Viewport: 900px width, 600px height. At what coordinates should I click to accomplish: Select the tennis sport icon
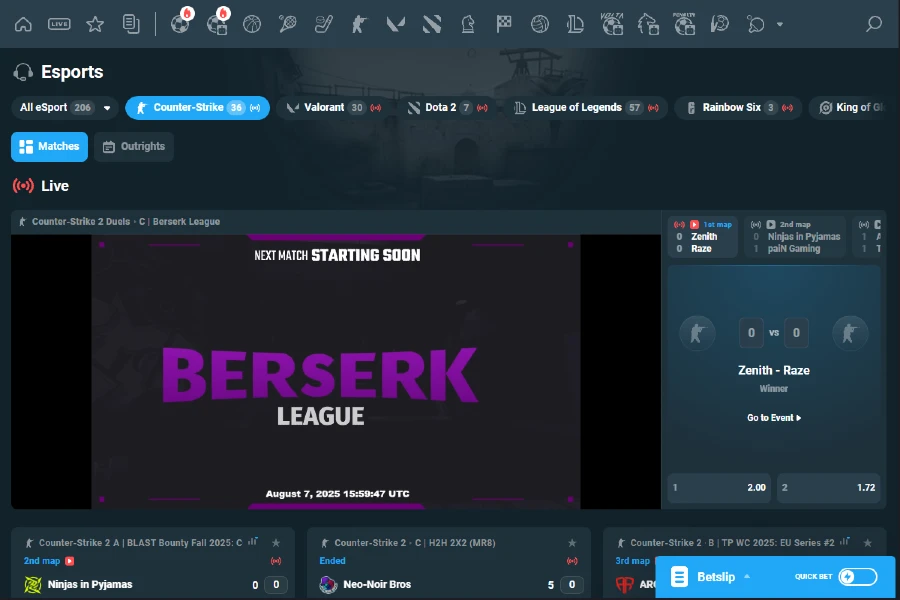[x=288, y=22]
